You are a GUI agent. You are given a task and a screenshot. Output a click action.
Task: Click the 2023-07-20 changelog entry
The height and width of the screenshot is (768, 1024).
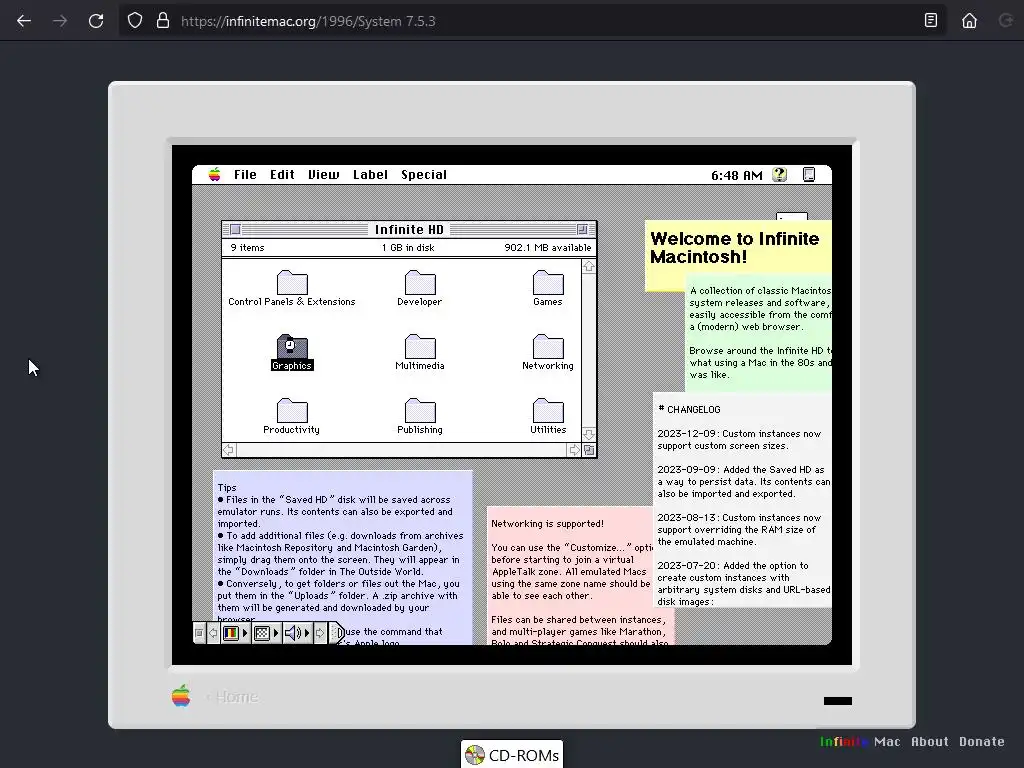[744, 584]
